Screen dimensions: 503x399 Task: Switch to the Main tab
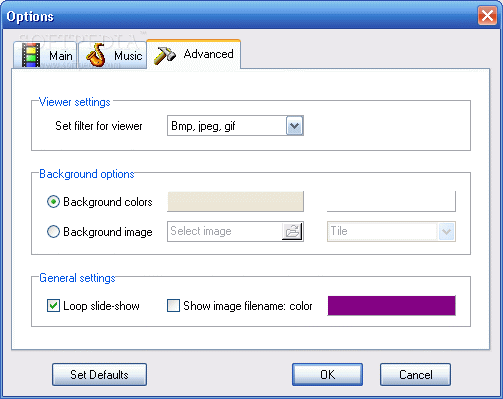coord(45,55)
